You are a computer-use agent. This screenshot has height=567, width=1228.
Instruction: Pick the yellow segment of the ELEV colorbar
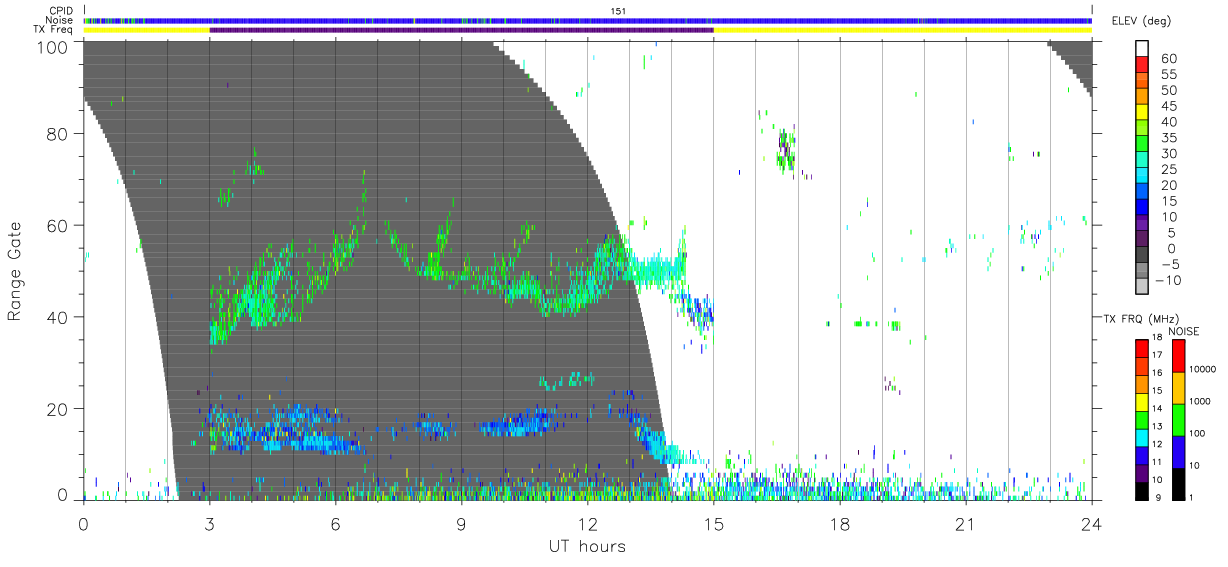[x=1143, y=111]
